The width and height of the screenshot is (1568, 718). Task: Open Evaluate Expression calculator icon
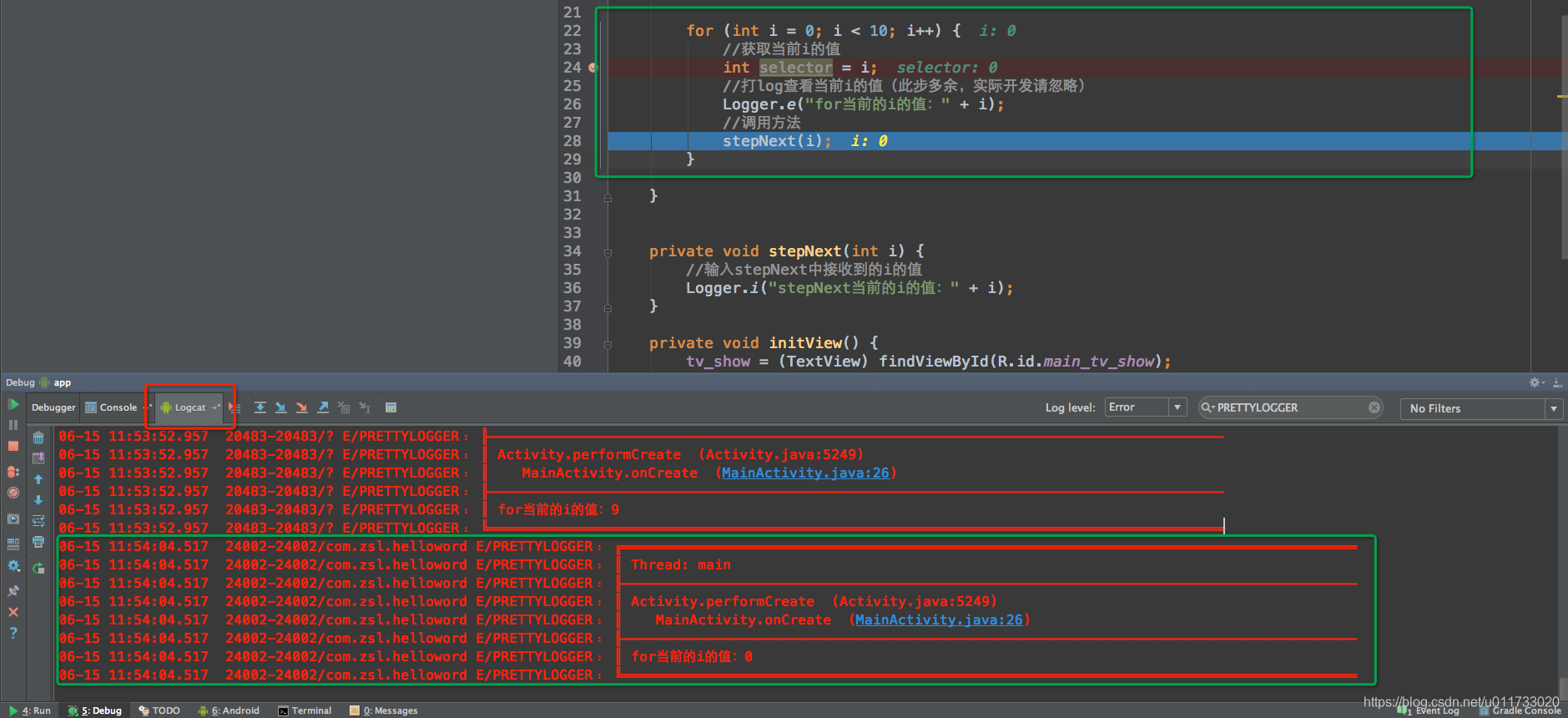pos(391,407)
